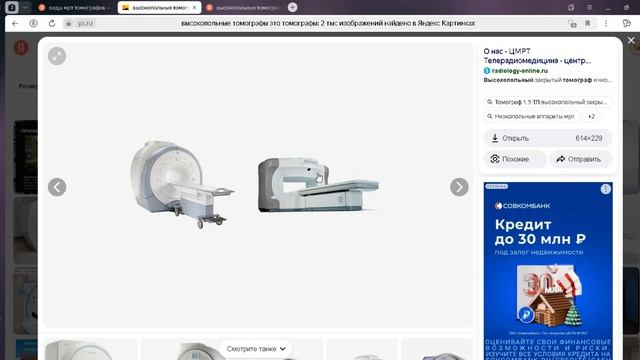Click the browser back arrow
Viewport: 640px width, 360px height.
15,23
